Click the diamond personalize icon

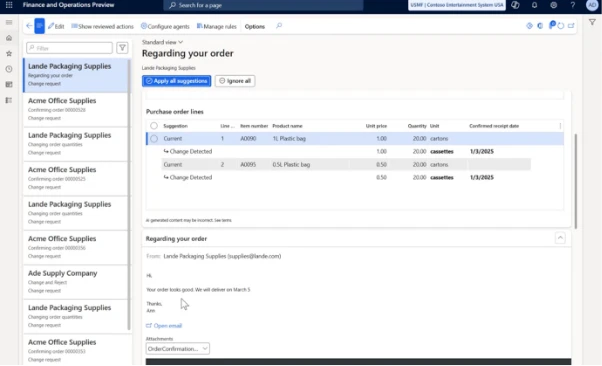(529, 26)
